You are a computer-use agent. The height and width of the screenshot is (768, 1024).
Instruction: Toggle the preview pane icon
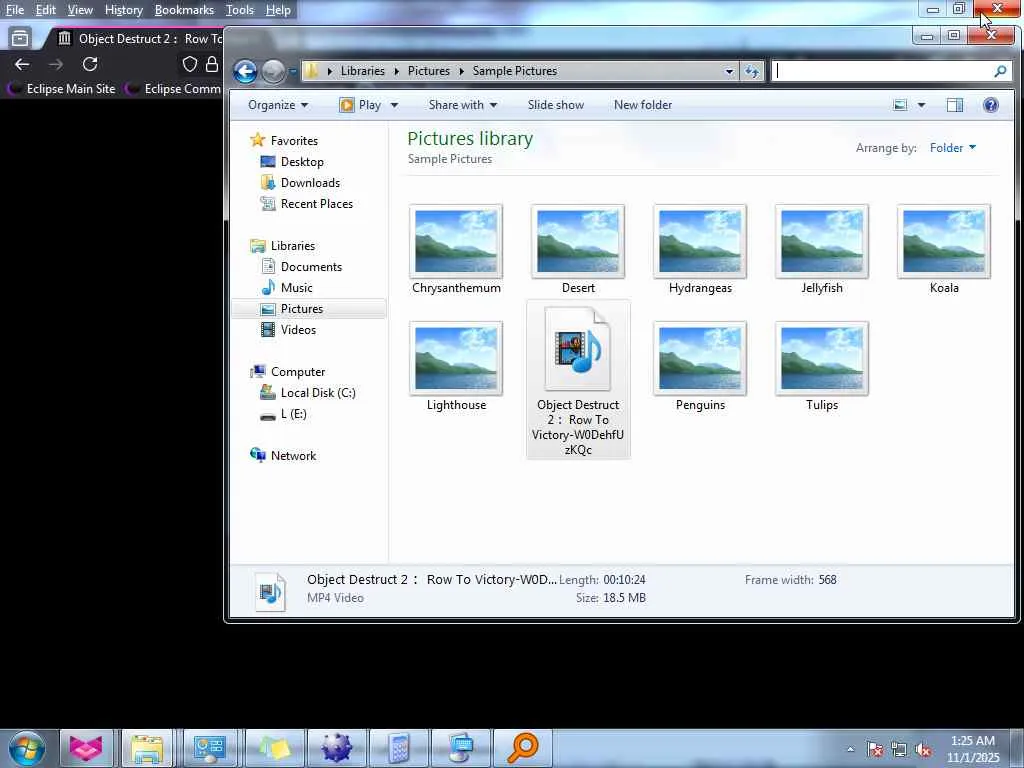point(955,105)
